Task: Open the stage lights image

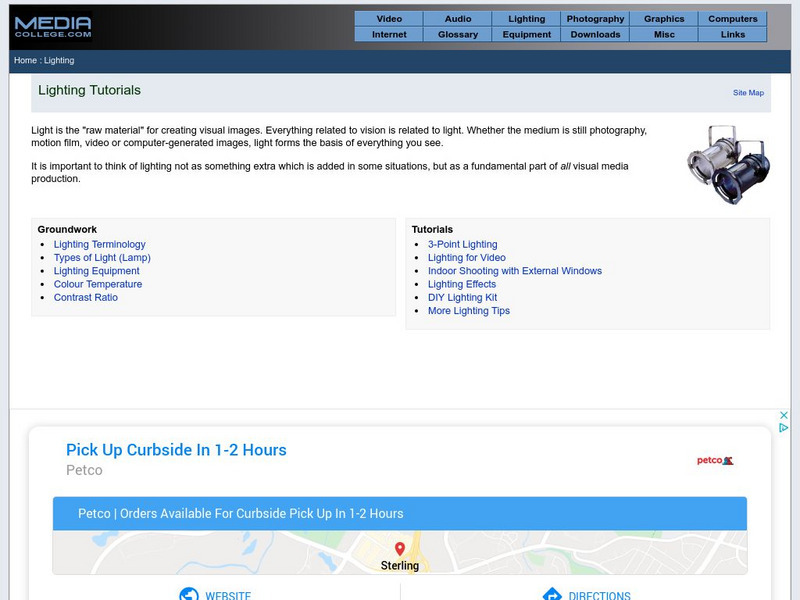Action: (729, 165)
